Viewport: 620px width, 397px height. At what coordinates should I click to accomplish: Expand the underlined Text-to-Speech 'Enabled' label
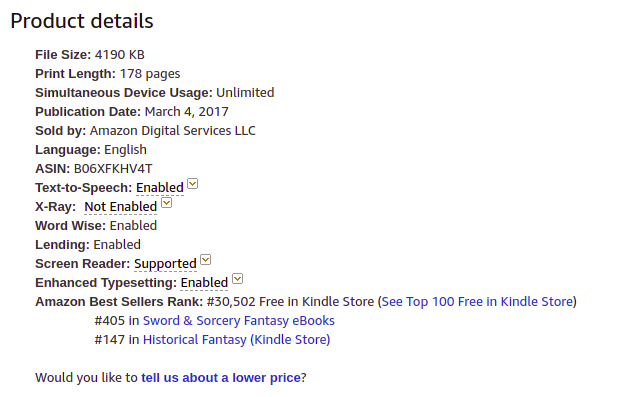pos(160,187)
